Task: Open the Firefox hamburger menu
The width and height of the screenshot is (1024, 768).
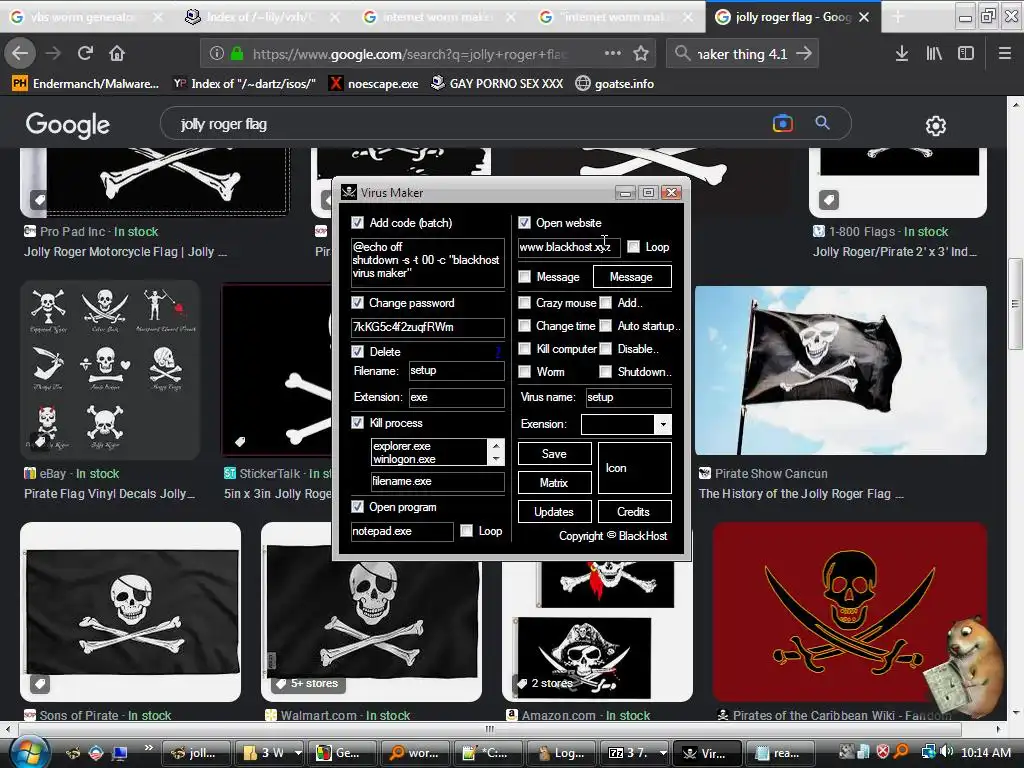Action: pyautogui.click(x=1005, y=54)
